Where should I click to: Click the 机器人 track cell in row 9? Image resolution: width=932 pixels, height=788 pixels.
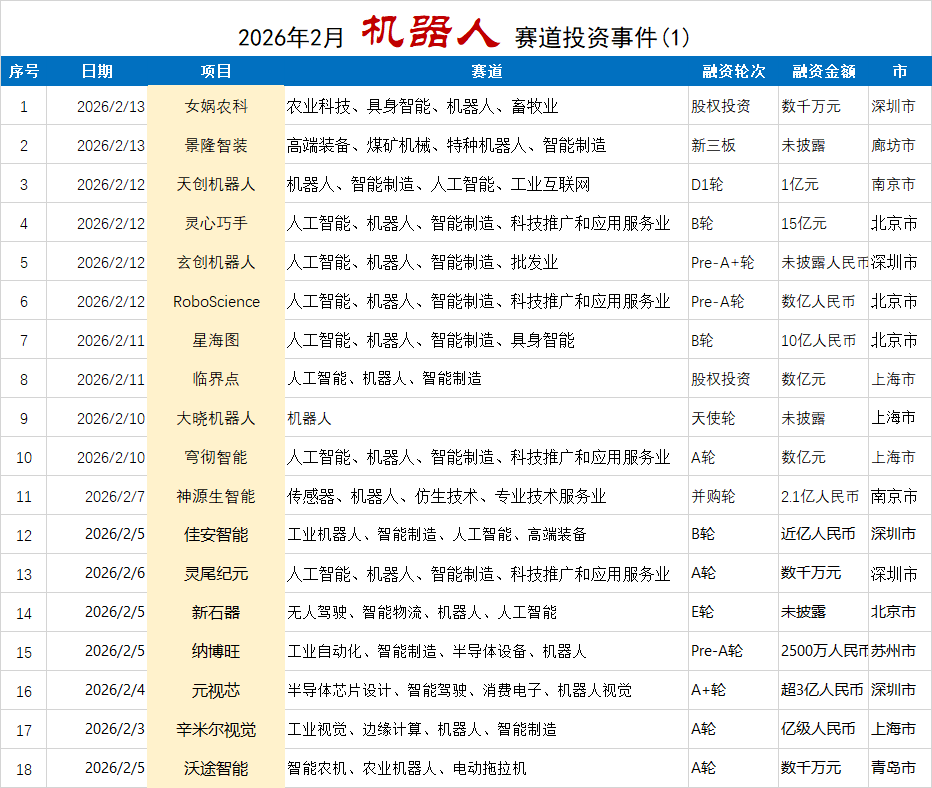pos(486,418)
